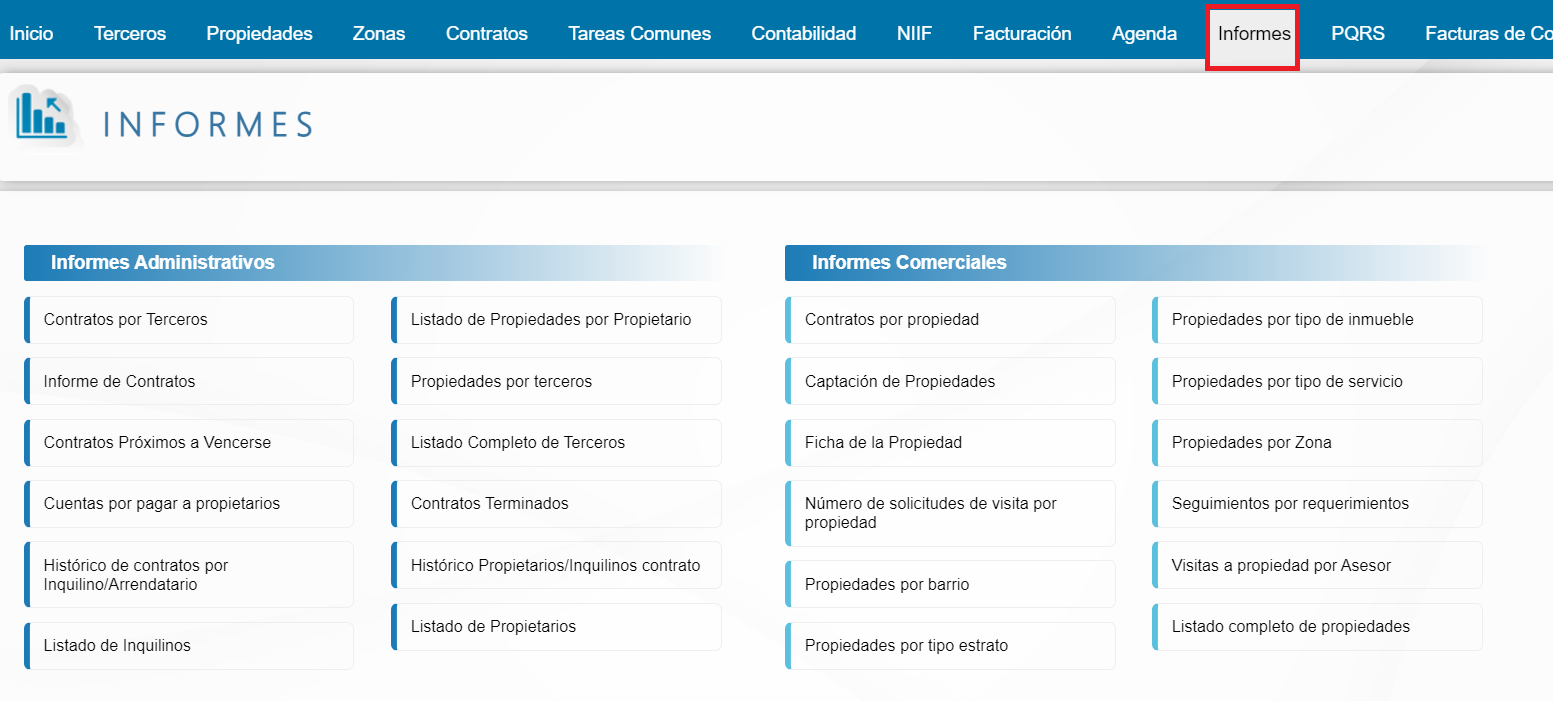
Task: View the Propiedades por Zona report
Action: pyautogui.click(x=1317, y=443)
